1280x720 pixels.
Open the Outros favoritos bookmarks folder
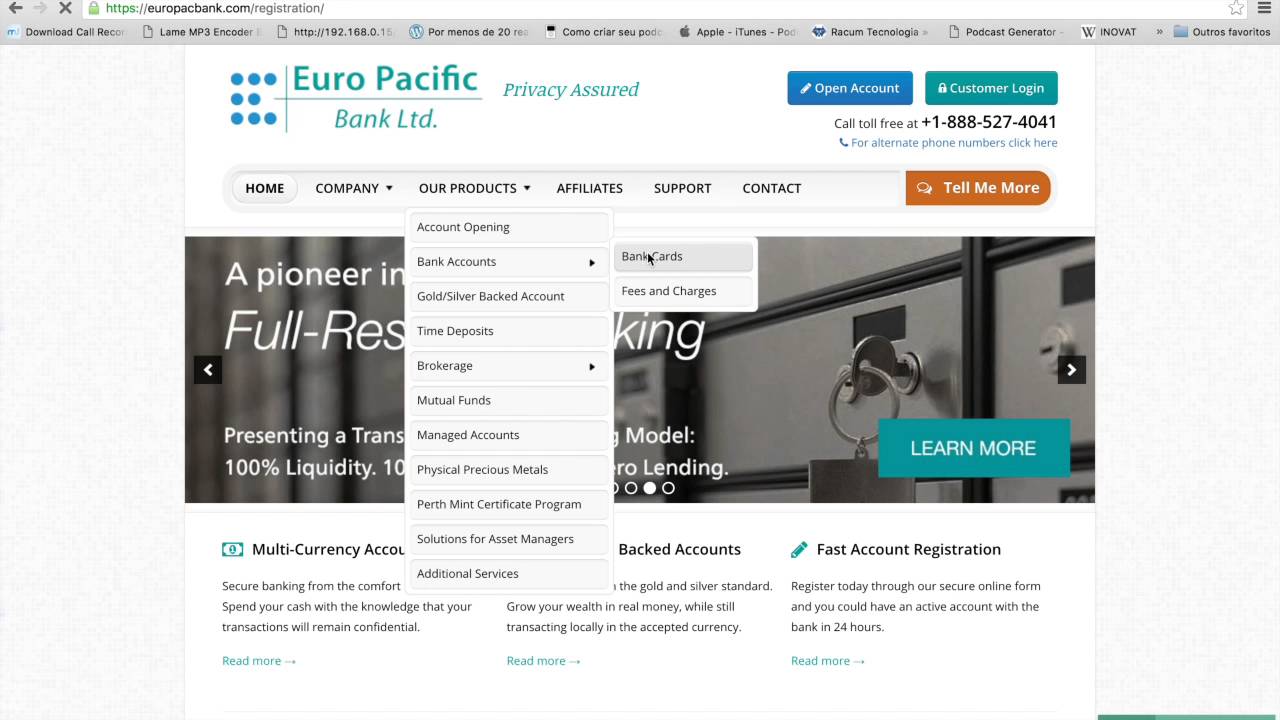point(1222,32)
